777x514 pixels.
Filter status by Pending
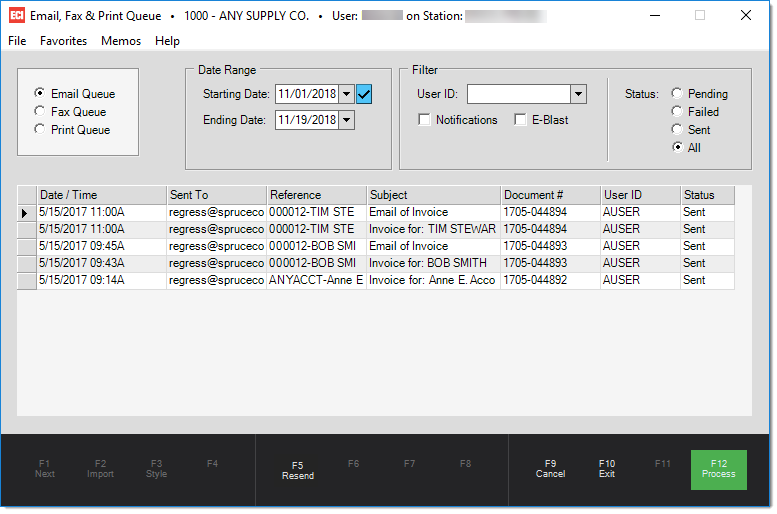click(x=677, y=93)
